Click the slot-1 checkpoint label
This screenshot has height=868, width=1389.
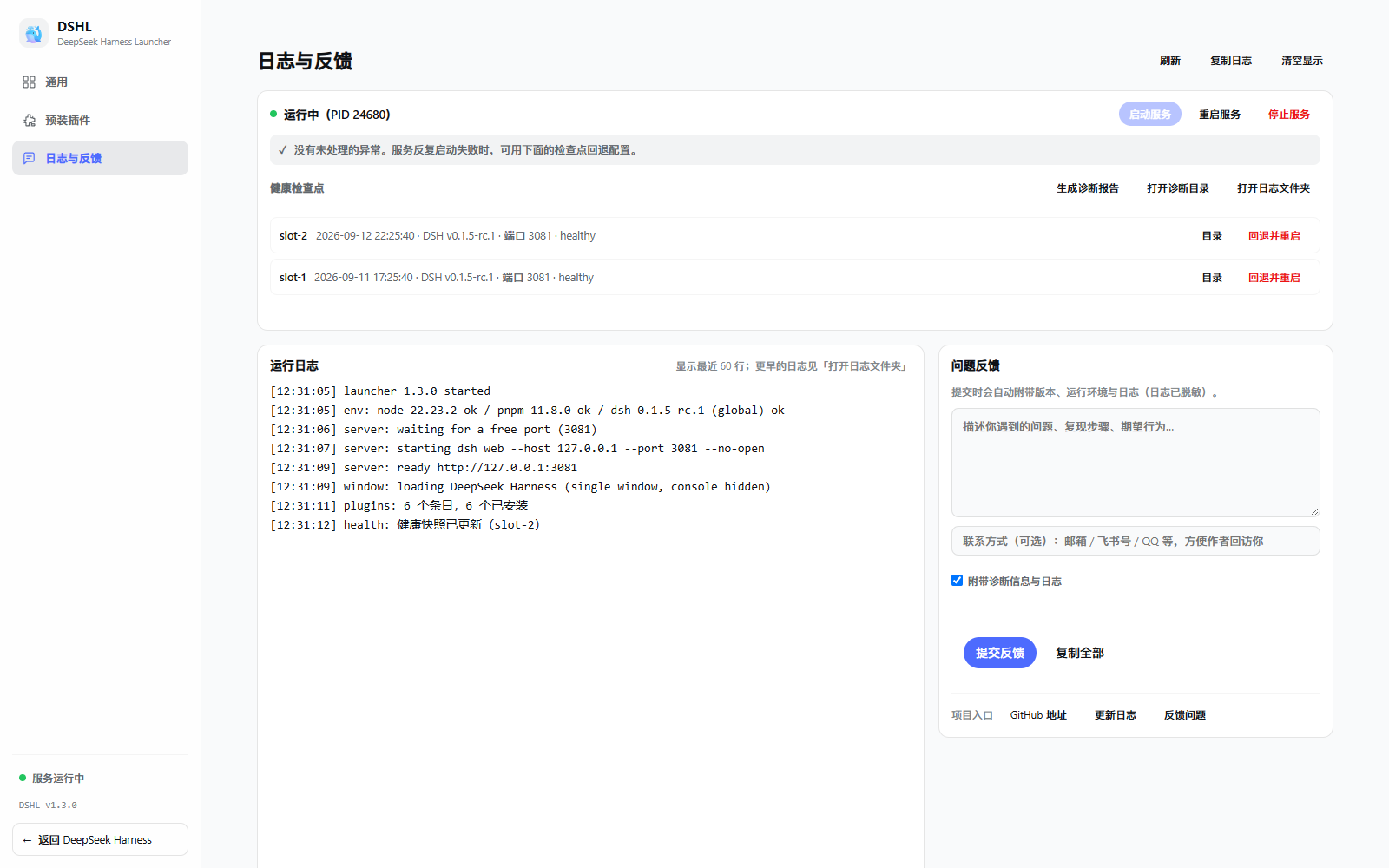(293, 278)
